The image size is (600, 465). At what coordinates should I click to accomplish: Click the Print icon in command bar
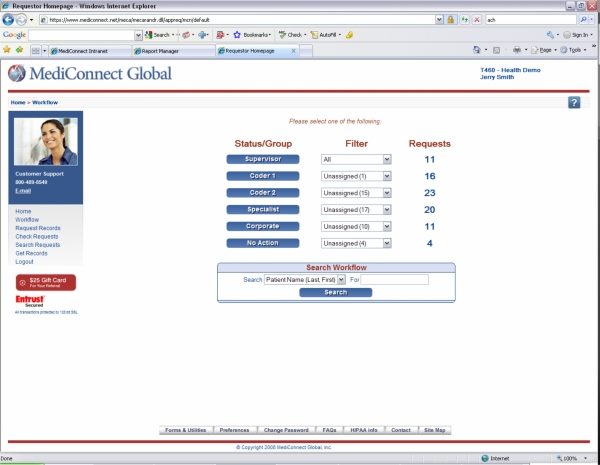click(517, 50)
